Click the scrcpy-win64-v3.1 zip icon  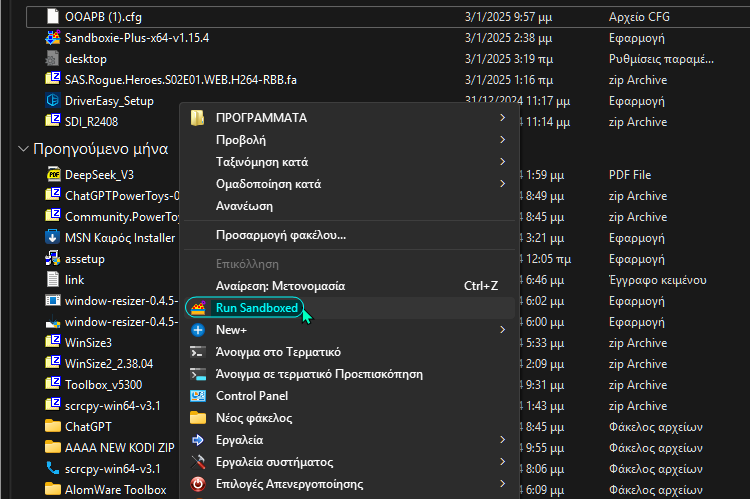point(53,405)
